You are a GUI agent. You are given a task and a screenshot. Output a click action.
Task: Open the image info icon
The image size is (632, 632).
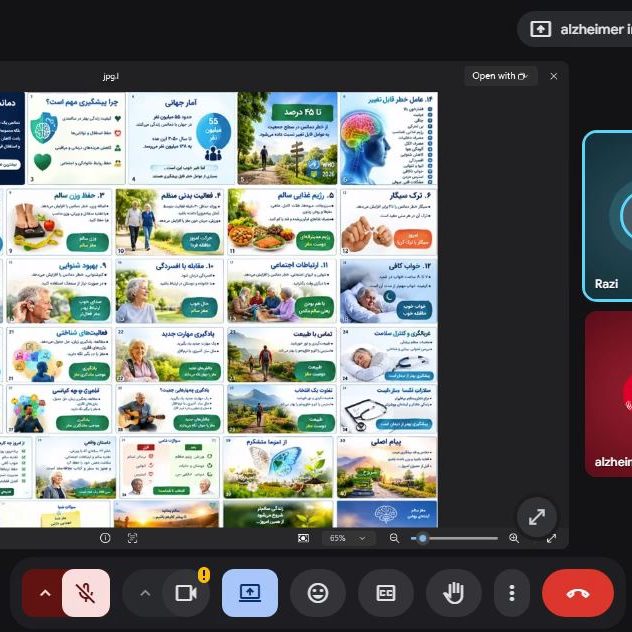tap(105, 538)
